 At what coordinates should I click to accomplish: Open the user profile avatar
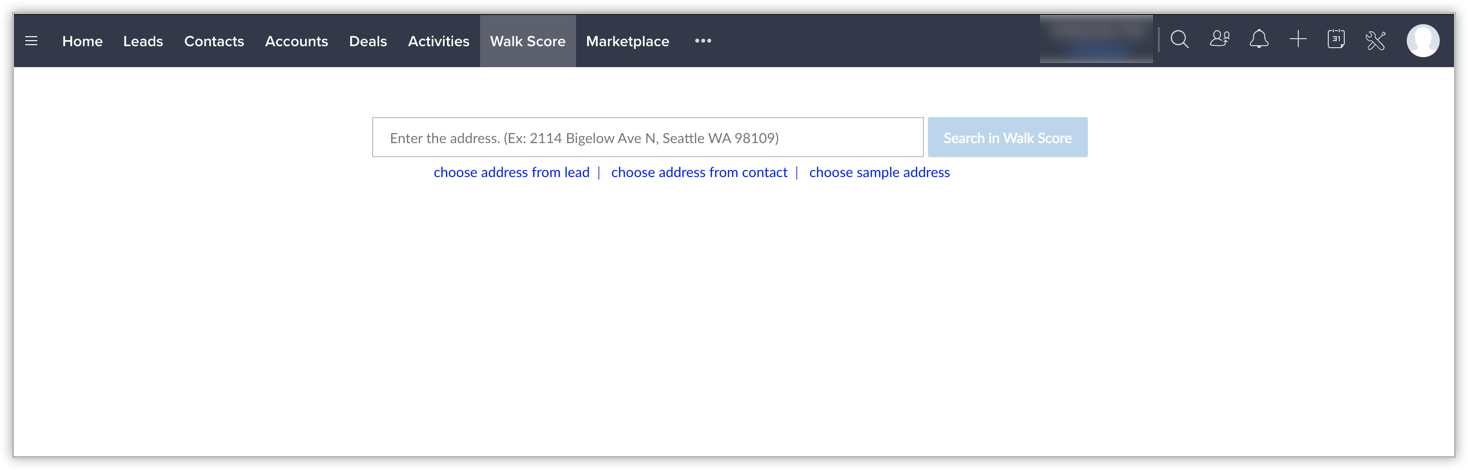1422,41
